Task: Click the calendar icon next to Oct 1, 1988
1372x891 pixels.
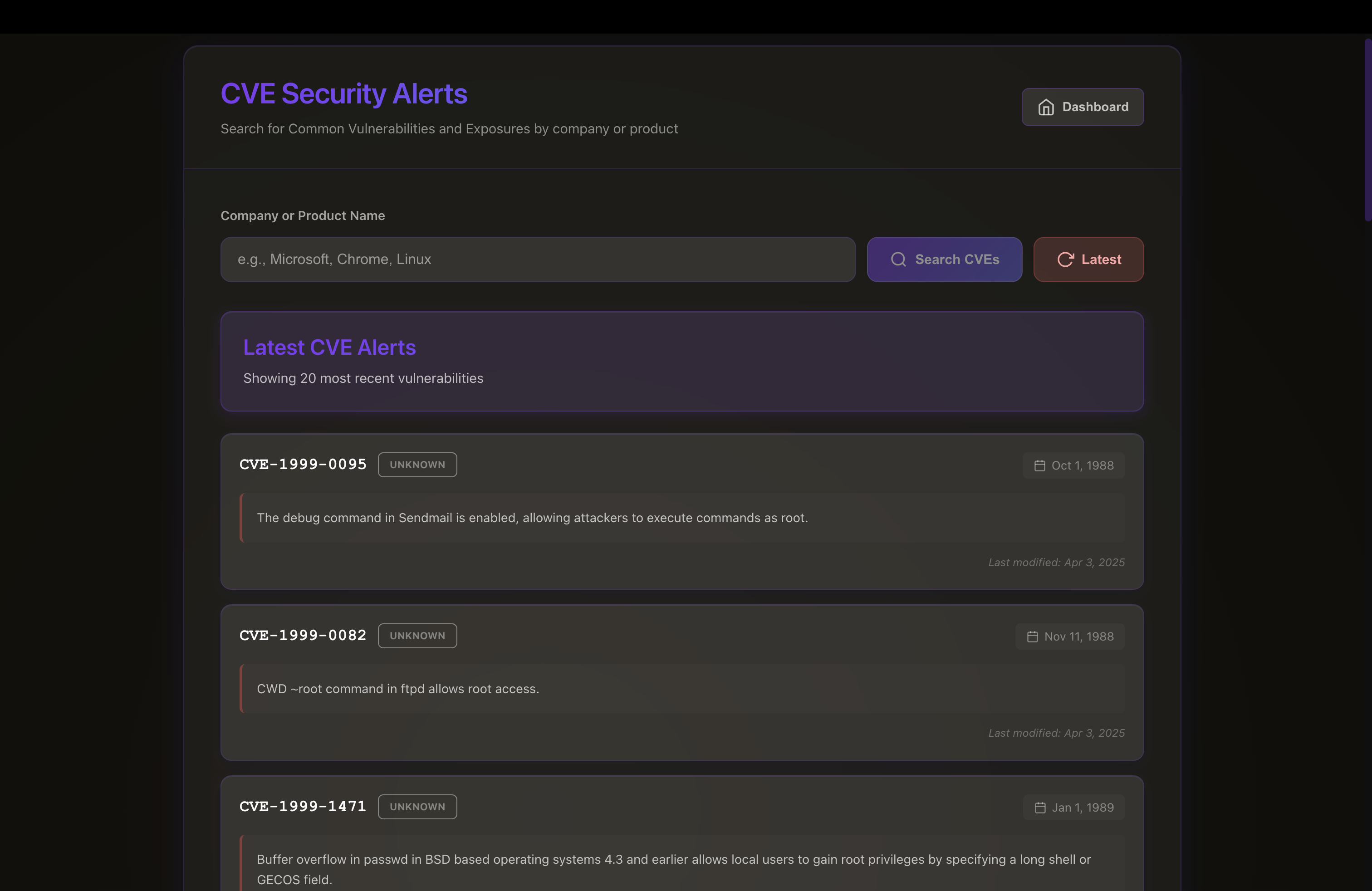Action: click(x=1040, y=465)
